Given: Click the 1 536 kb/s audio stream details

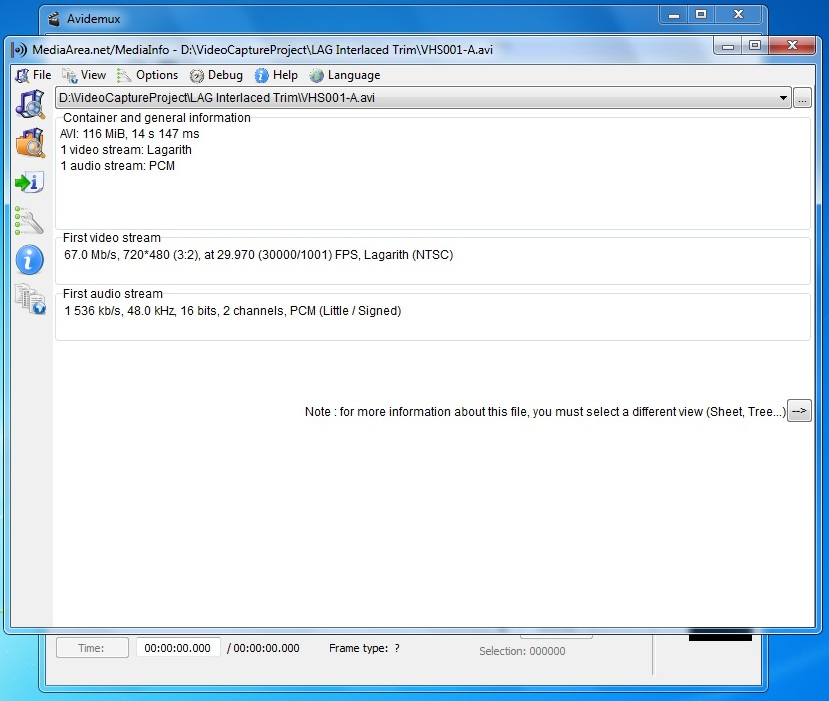Looking at the screenshot, I should point(233,311).
